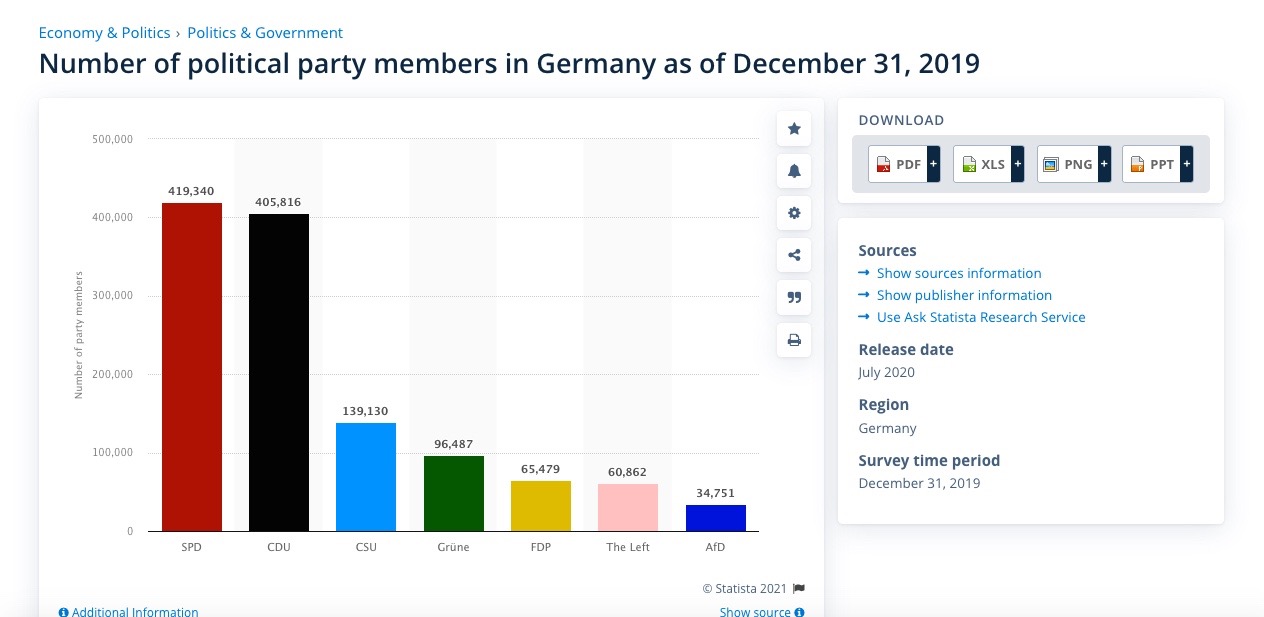Click the star favorite icon
The height and width of the screenshot is (617, 1264).
click(794, 129)
